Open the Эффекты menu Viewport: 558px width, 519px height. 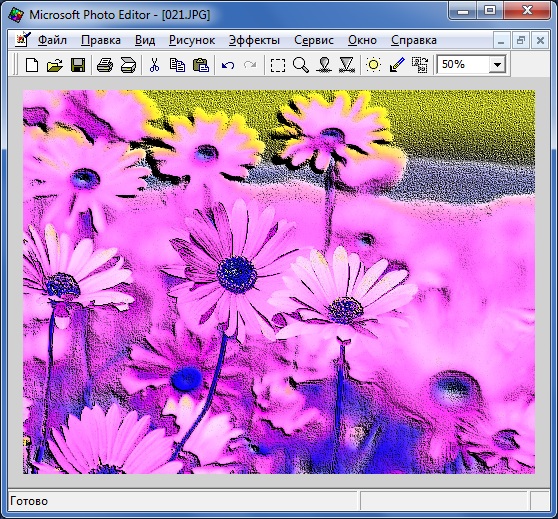coord(254,40)
